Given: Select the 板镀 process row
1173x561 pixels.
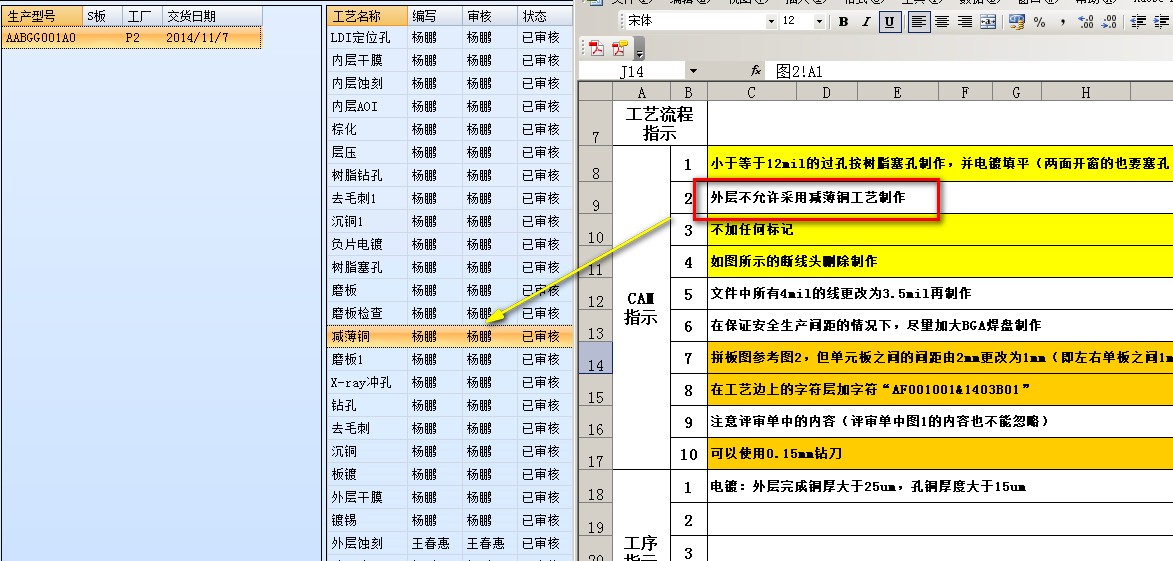Looking at the screenshot, I should pos(451,474).
